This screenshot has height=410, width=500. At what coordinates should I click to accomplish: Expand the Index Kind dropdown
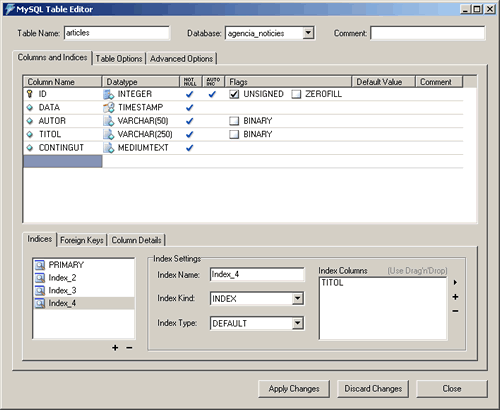pyautogui.click(x=298, y=298)
